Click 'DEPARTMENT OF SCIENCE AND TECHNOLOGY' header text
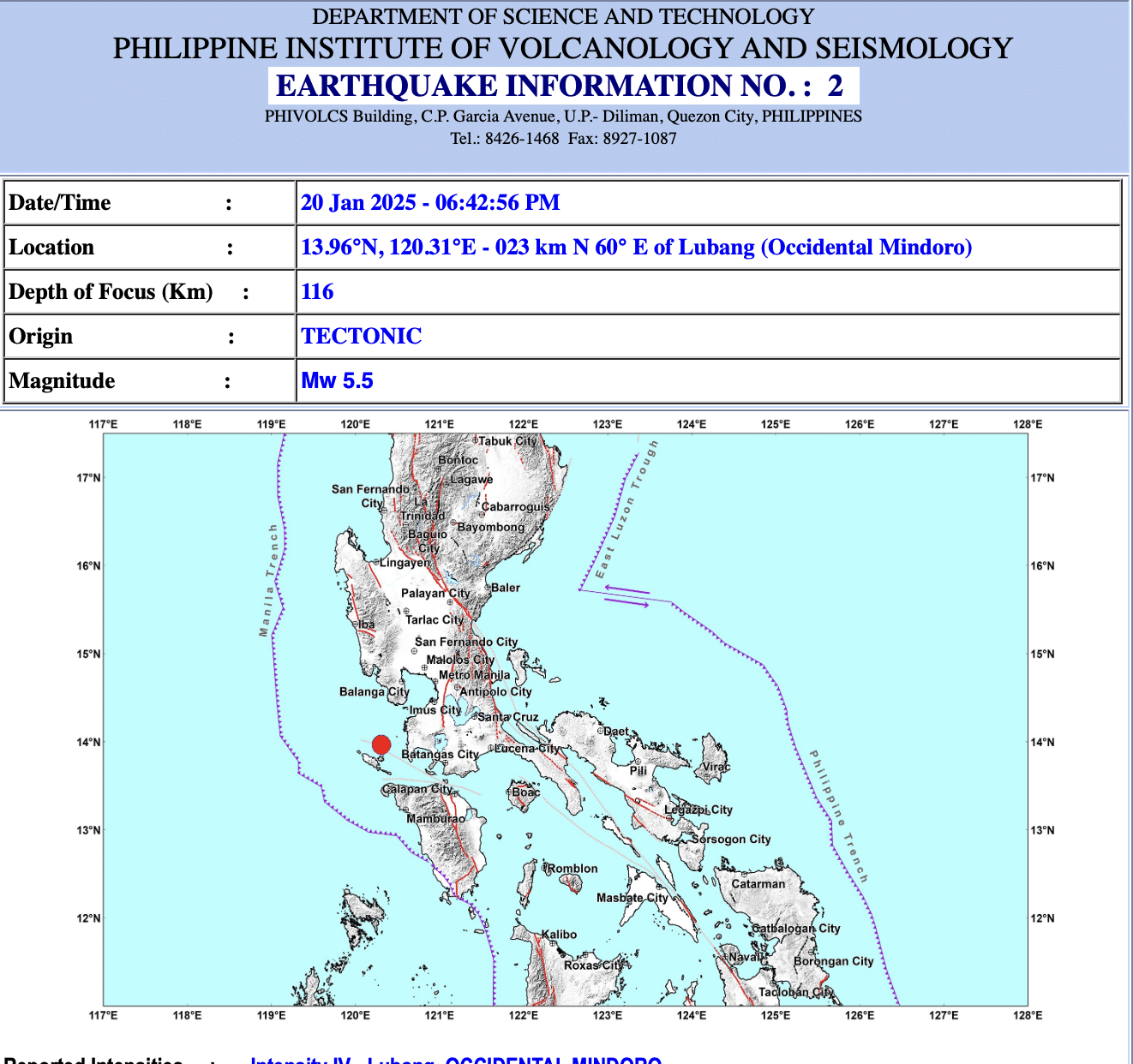This screenshot has height=1064, width=1133. point(563,16)
